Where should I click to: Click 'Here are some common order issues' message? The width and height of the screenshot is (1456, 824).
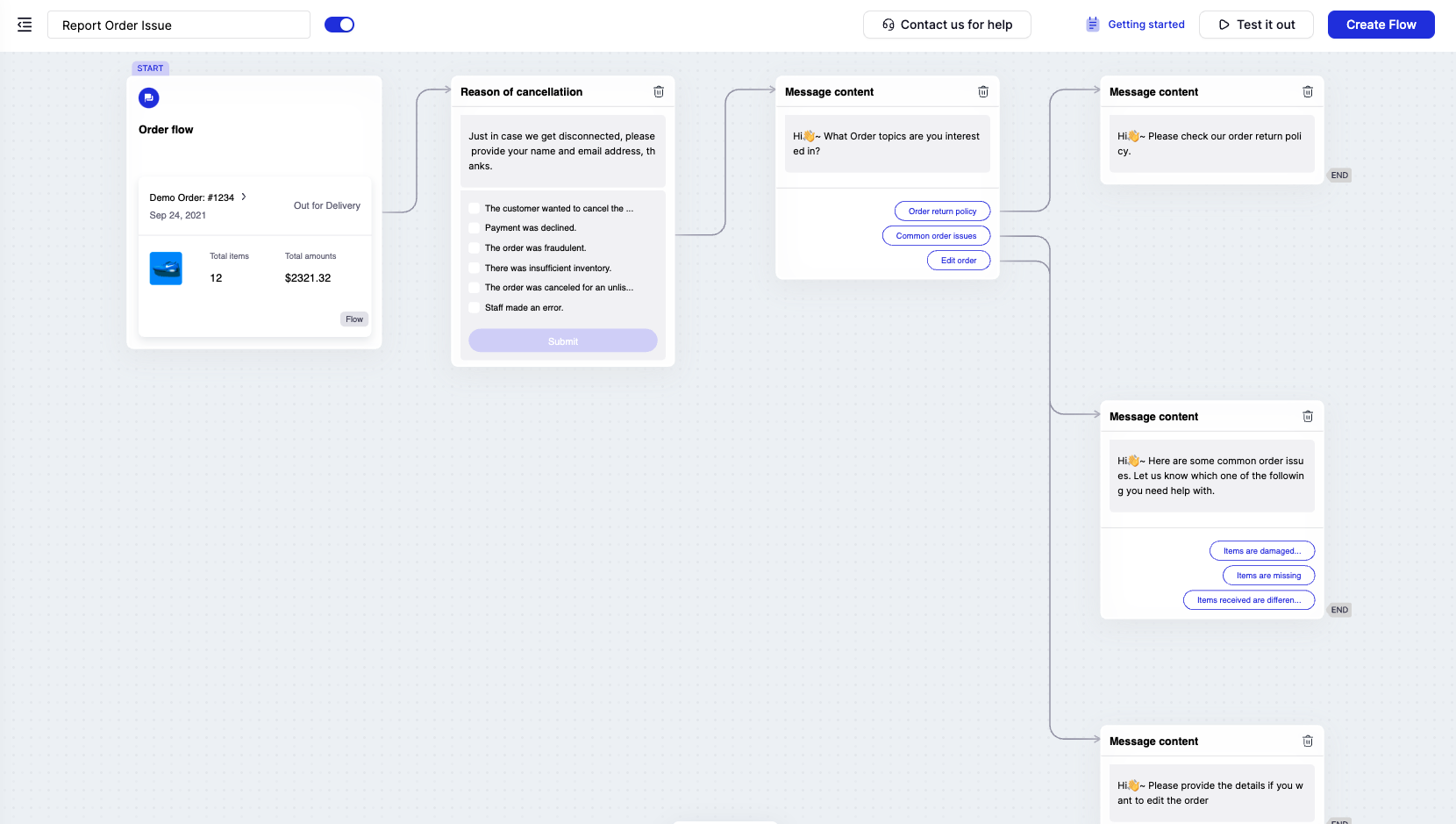1210,476
